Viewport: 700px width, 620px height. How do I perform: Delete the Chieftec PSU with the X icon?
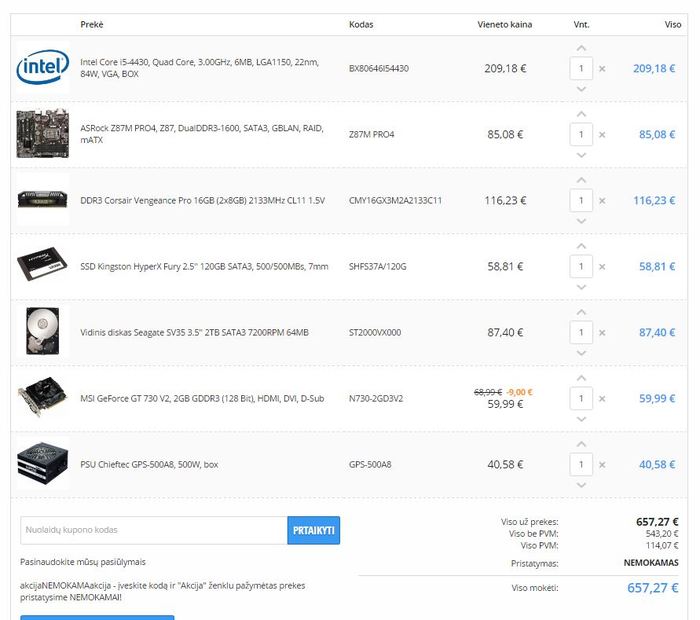point(602,465)
